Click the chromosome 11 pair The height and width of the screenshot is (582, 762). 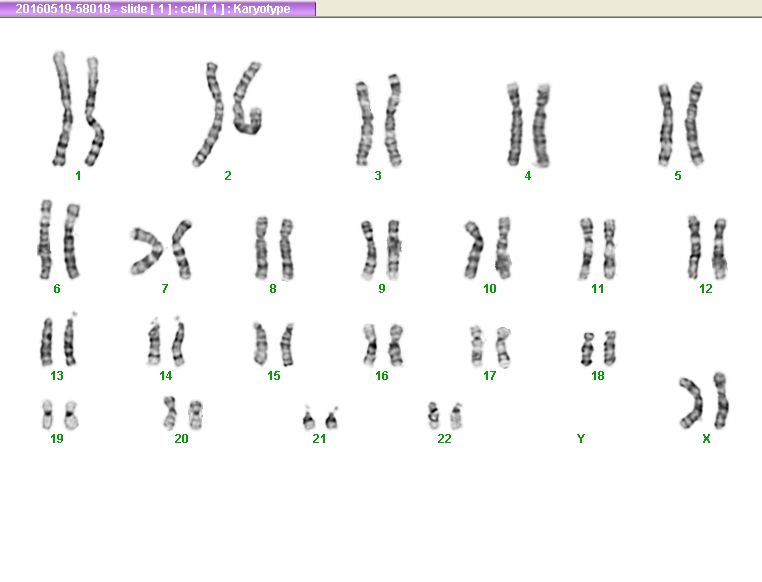tap(598, 249)
